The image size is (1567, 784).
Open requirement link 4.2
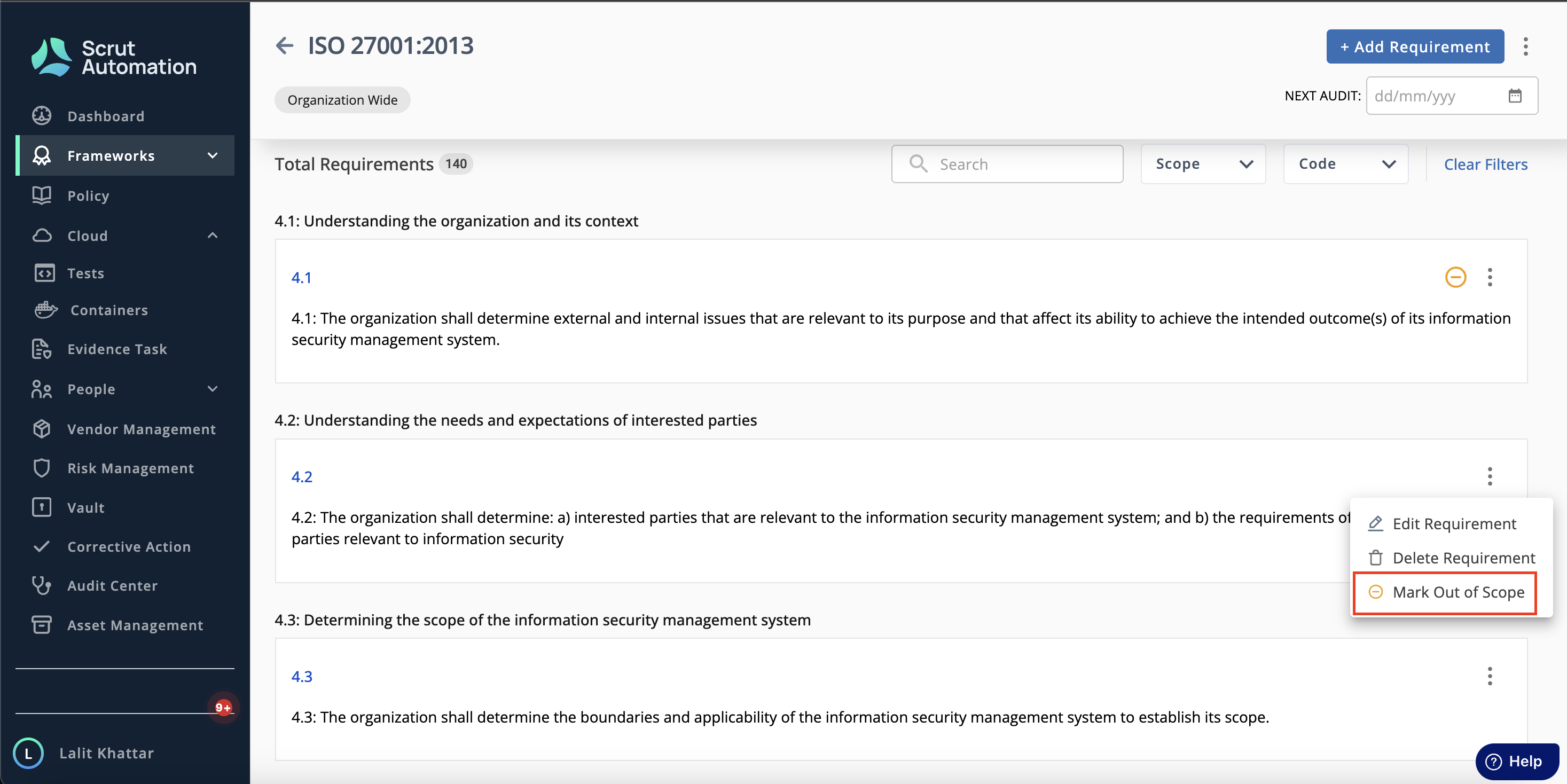click(302, 476)
